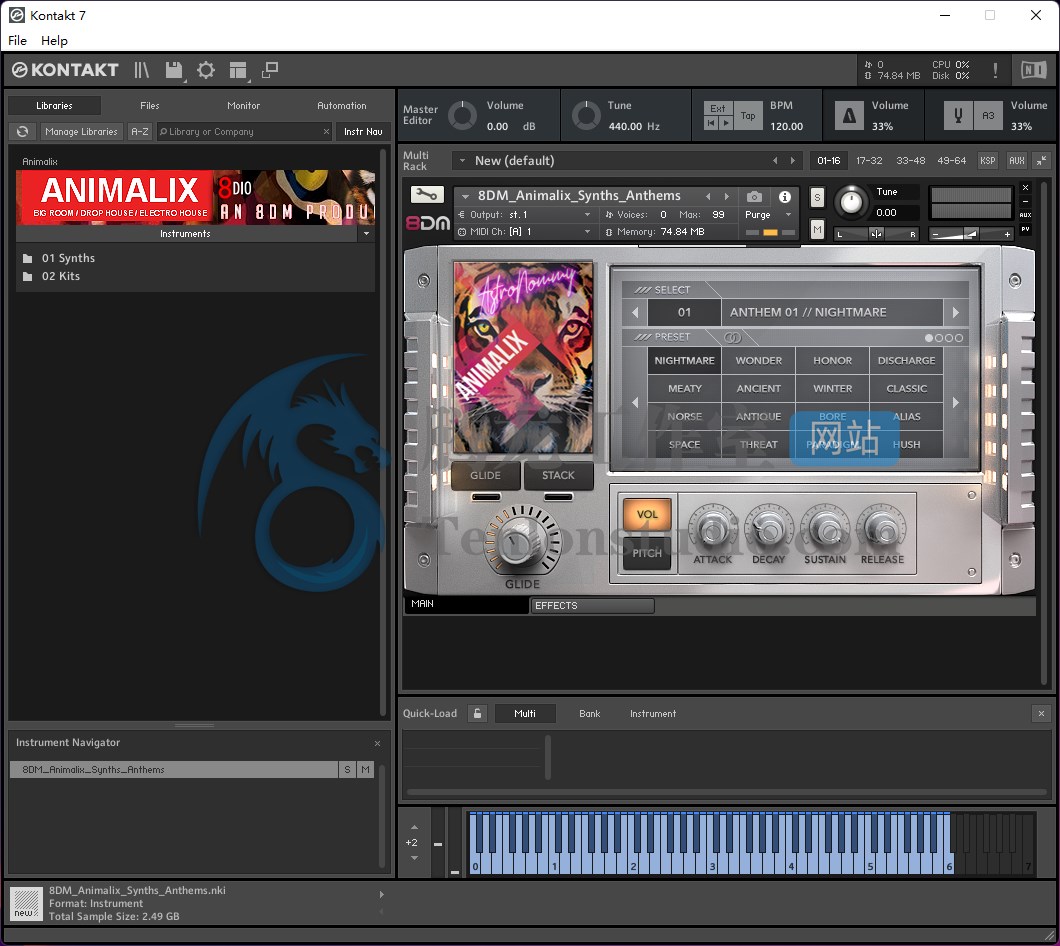Click the instrument pan slider
Screen dimensions: 1060x946
tap(876, 234)
